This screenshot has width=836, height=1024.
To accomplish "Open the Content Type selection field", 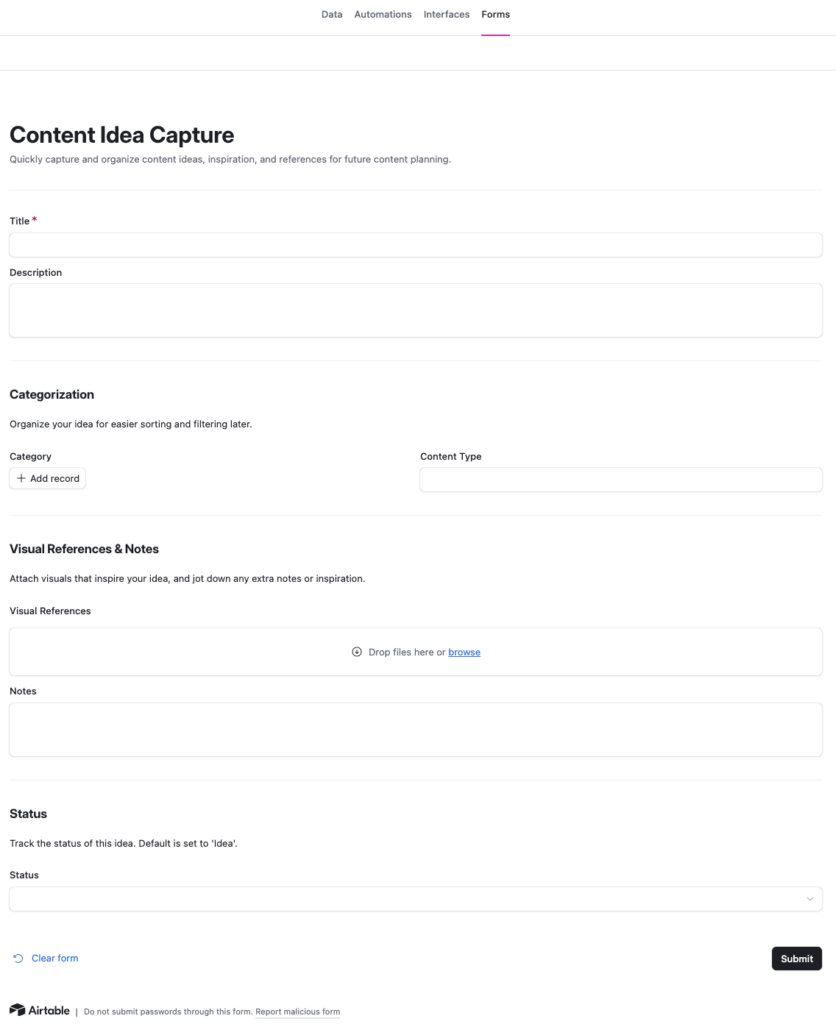I will (620, 480).
